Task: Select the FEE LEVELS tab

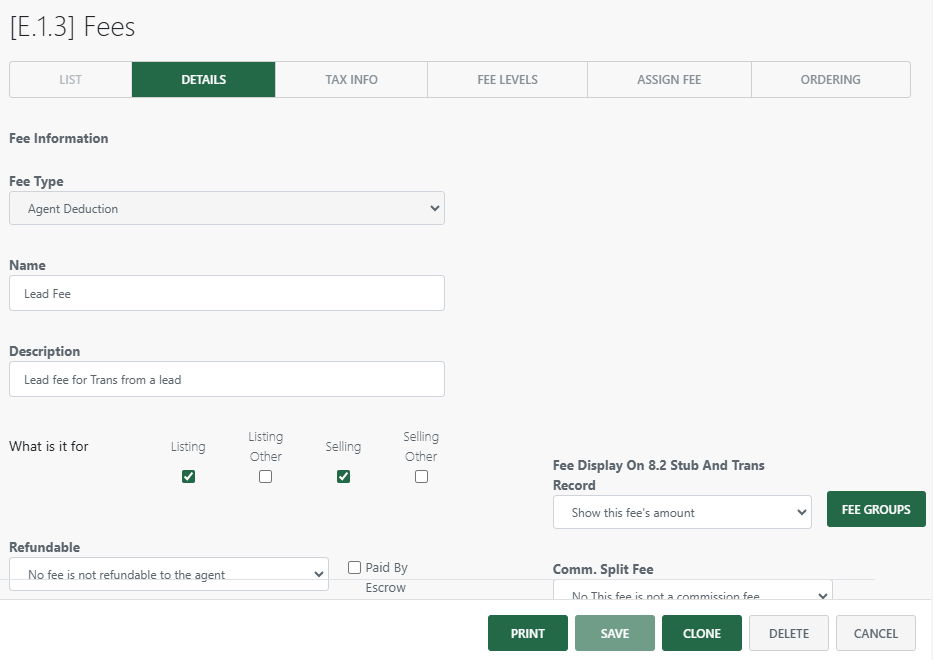Action: [x=506, y=79]
